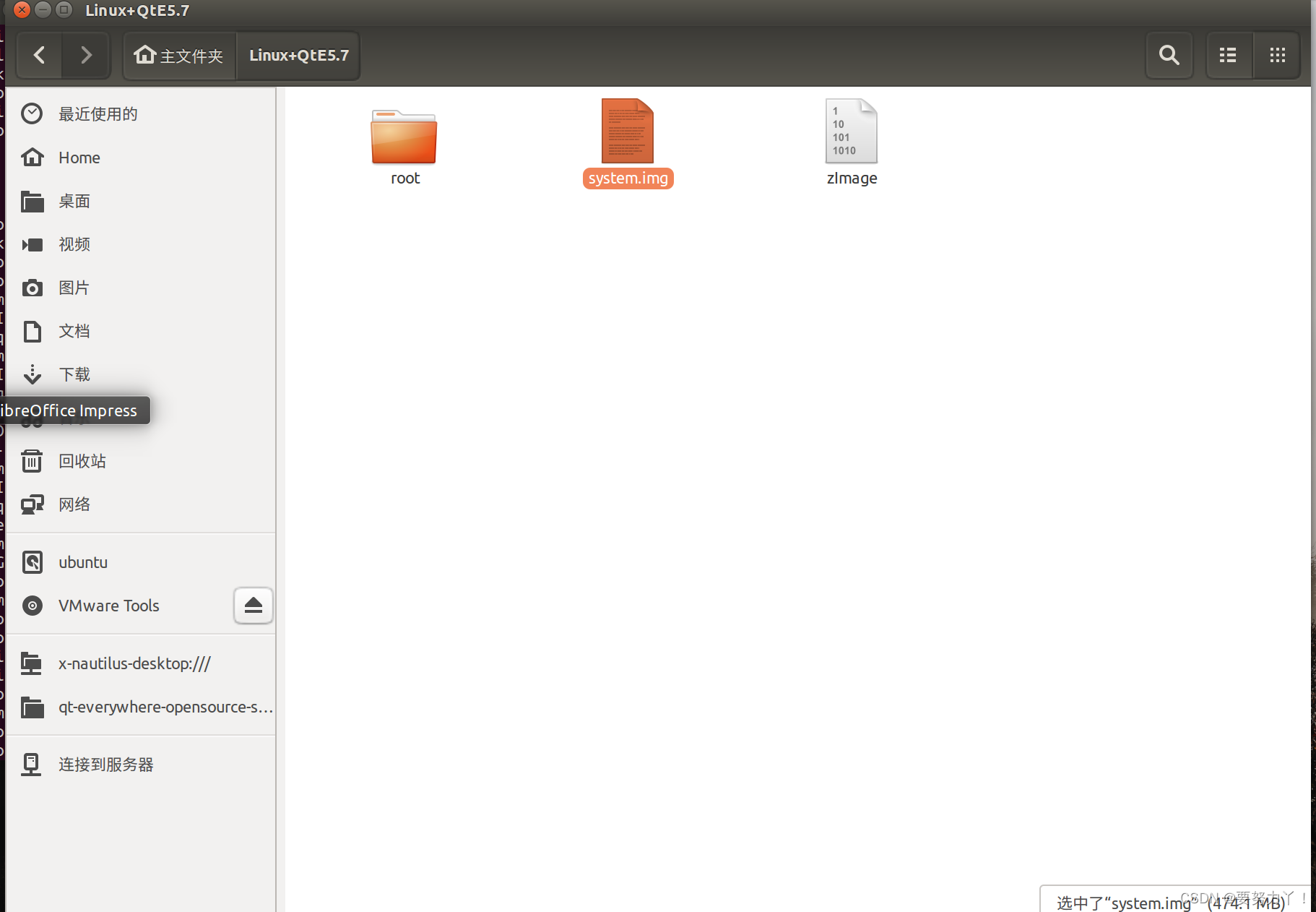Open 图片 pictures folder in sidebar
Image resolution: width=1316 pixels, height=912 pixels.
140,287
